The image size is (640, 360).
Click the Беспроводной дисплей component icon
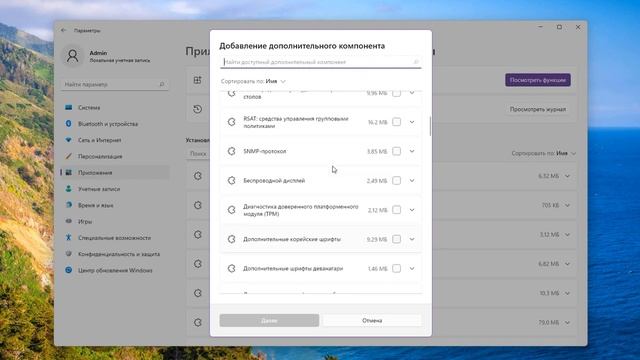pos(231,180)
